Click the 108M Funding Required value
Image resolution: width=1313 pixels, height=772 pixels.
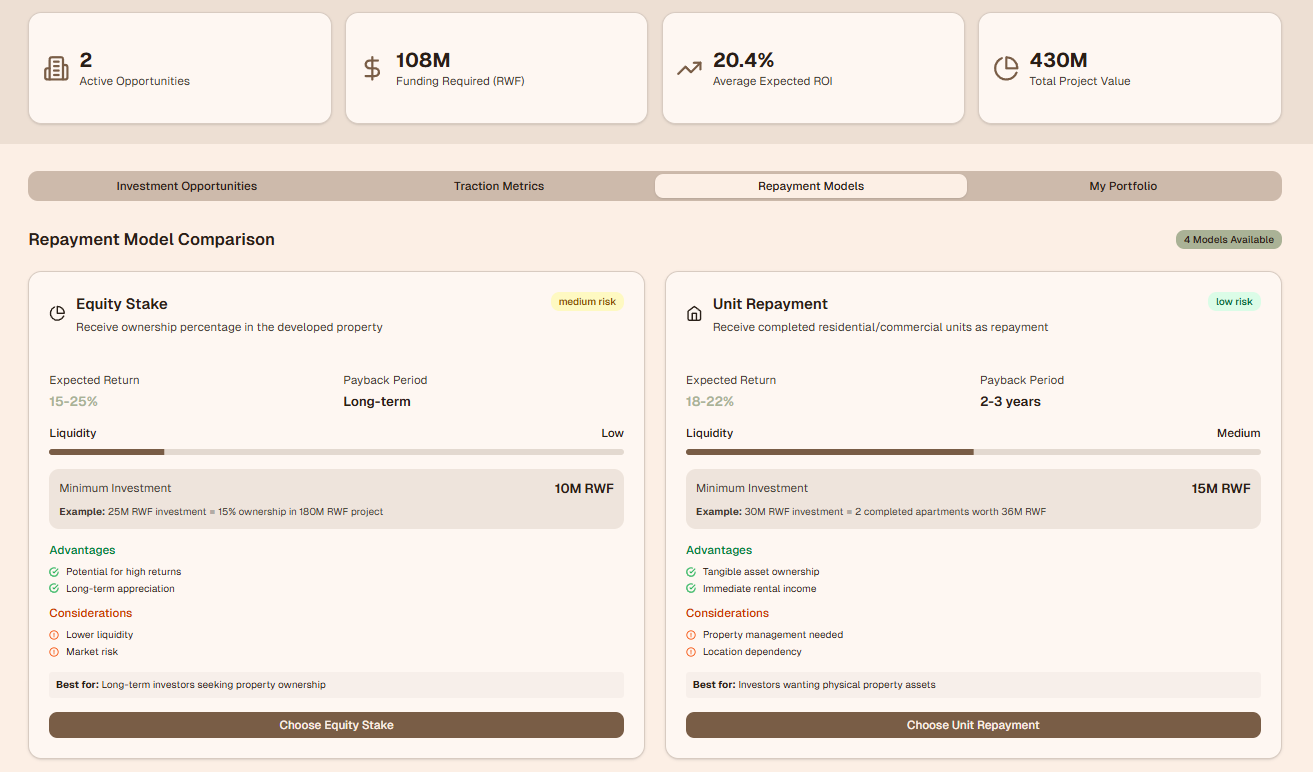pos(423,61)
